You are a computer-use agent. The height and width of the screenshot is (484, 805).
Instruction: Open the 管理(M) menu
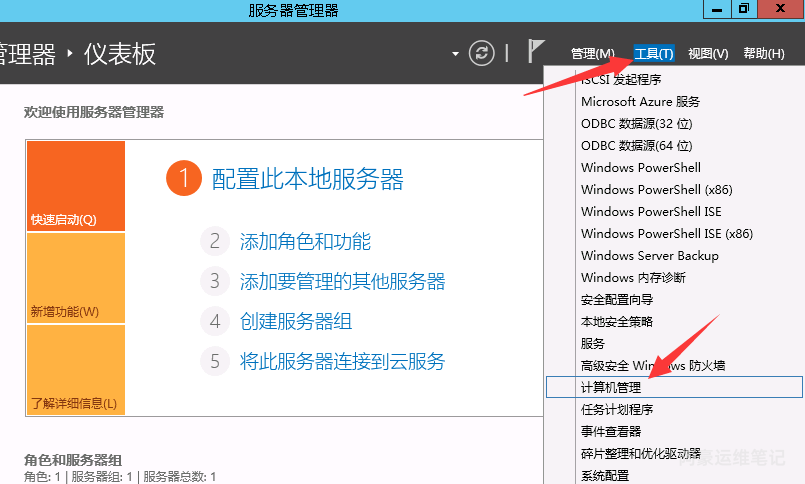tap(592, 53)
